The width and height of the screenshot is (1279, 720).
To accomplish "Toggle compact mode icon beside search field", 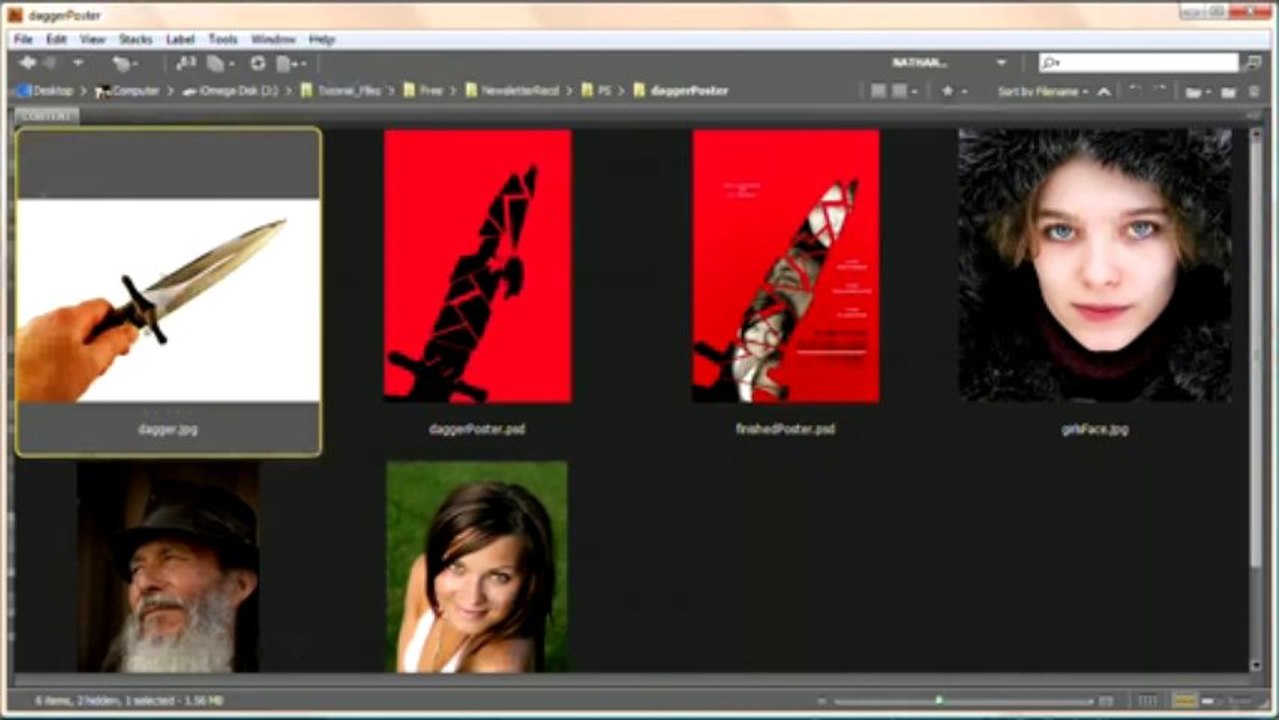I will click(x=1253, y=63).
